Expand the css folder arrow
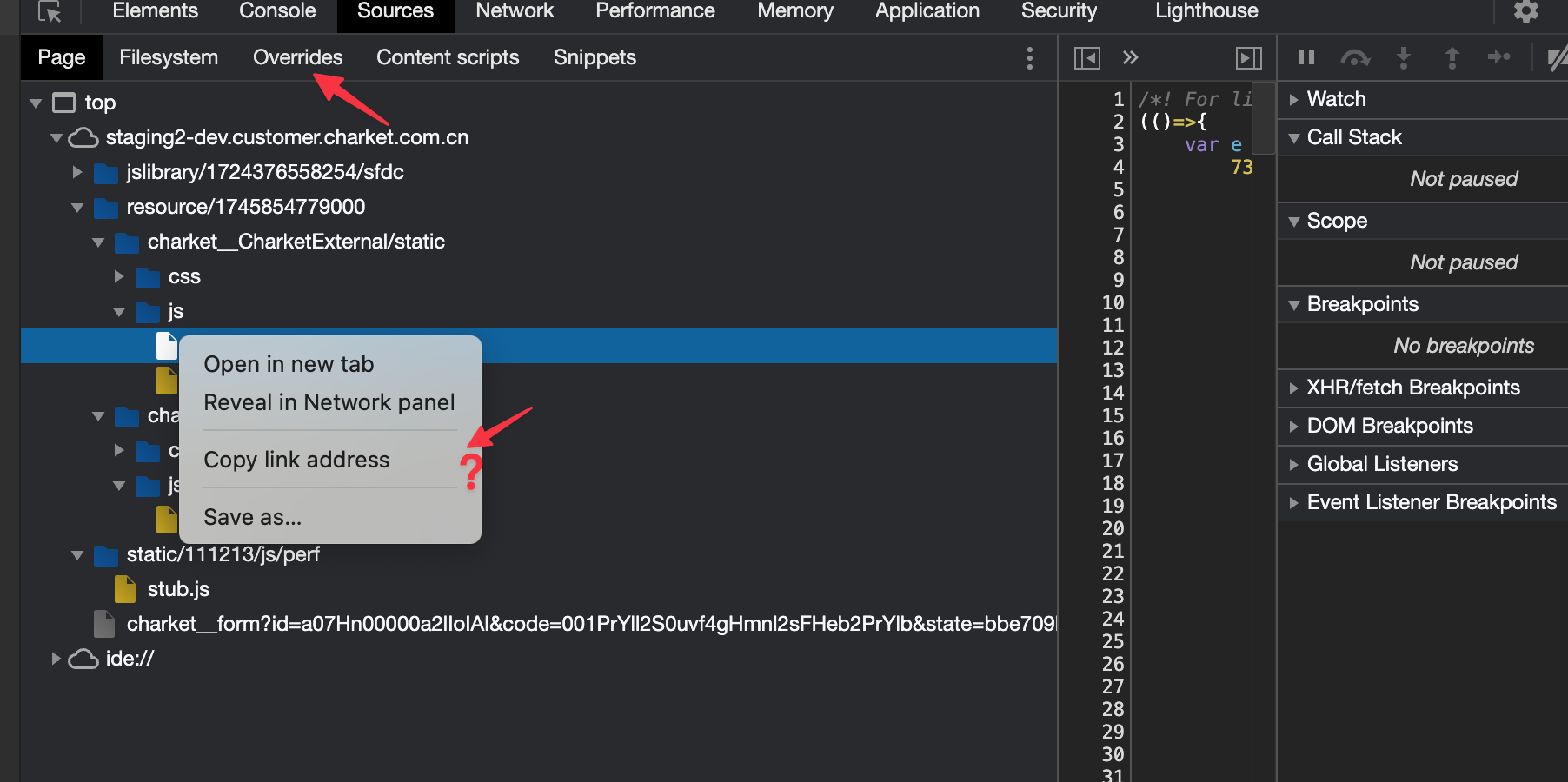The height and width of the screenshot is (782, 1568). (119, 277)
